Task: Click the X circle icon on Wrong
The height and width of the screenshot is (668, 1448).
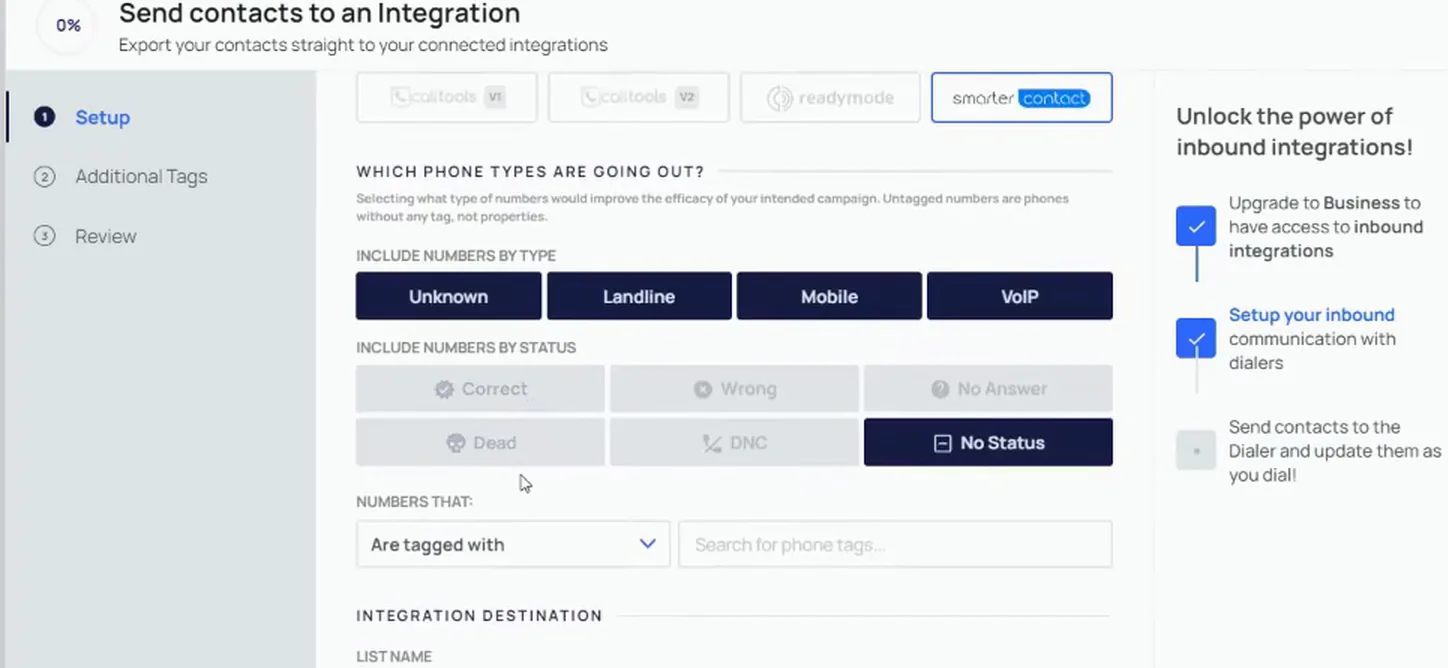Action: pos(703,389)
